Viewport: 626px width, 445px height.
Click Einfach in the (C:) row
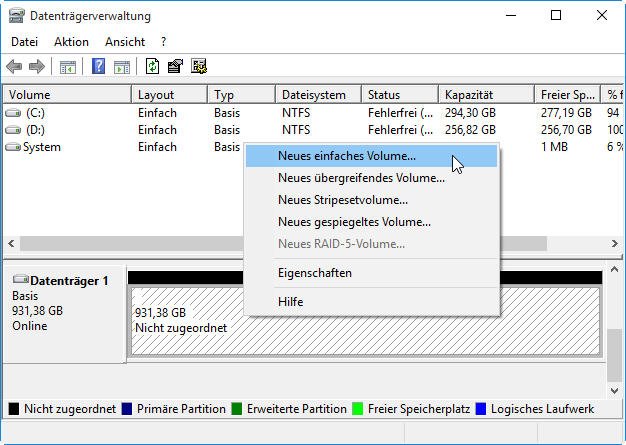click(x=157, y=113)
